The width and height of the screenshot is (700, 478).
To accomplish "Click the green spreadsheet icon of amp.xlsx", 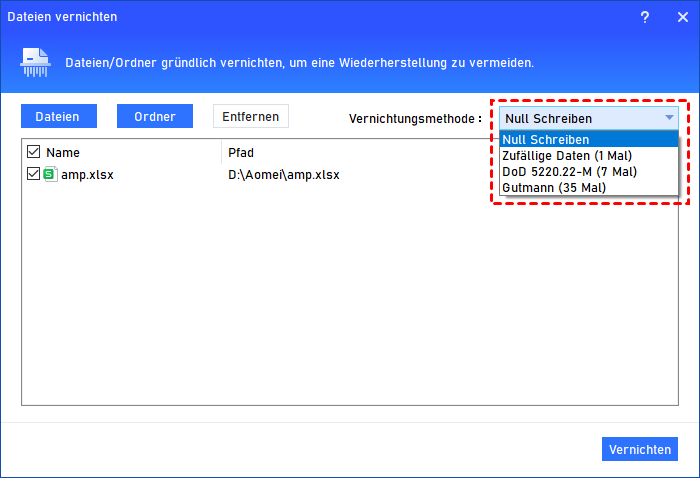I will pos(50,174).
